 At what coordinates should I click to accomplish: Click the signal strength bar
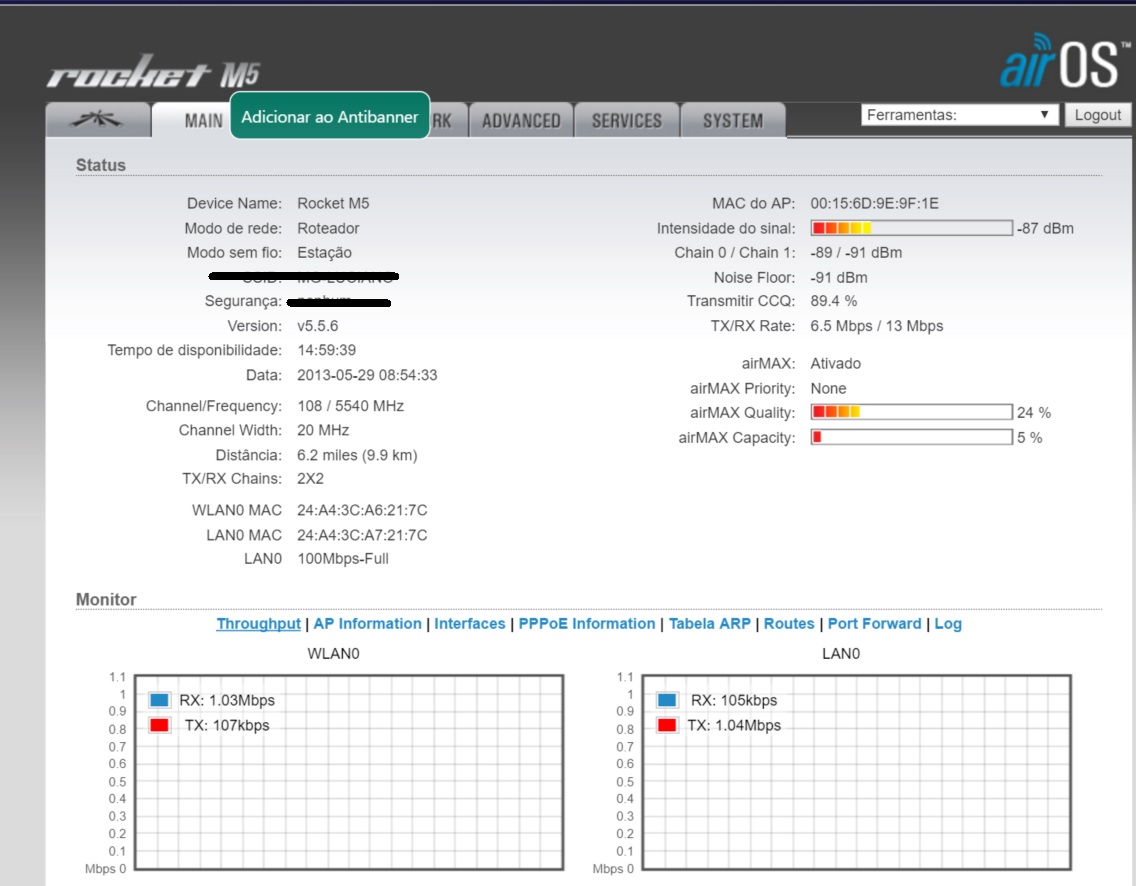(911, 228)
